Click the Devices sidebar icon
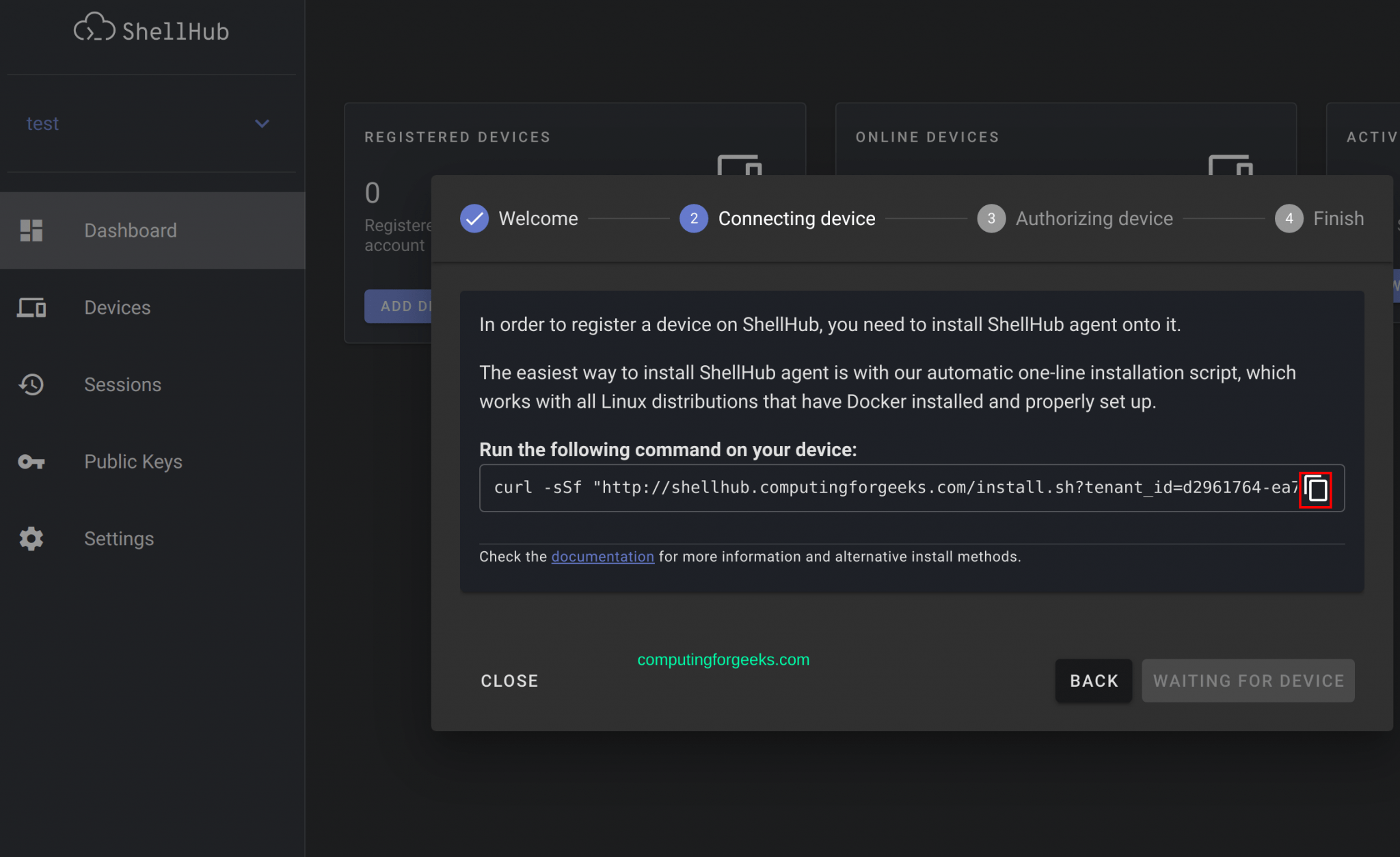Screen dimensions: 1400x857 coord(31,308)
